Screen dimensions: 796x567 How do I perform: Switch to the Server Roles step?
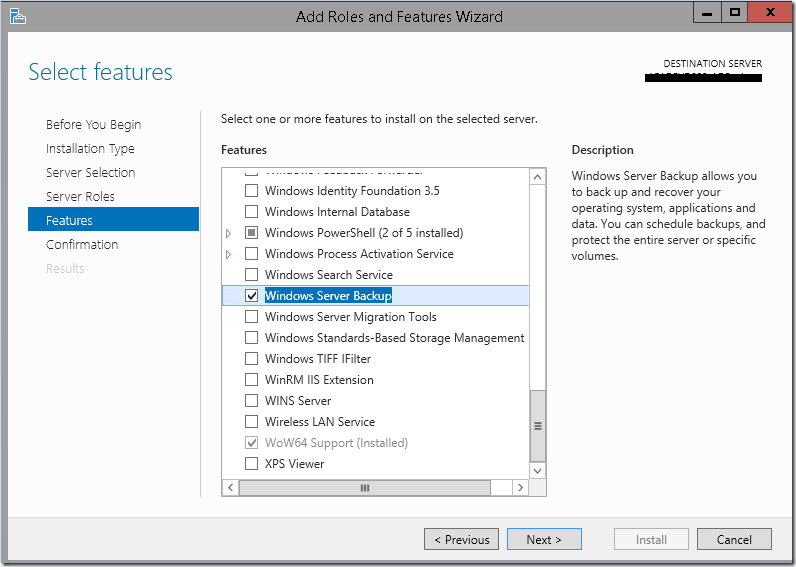(80, 196)
